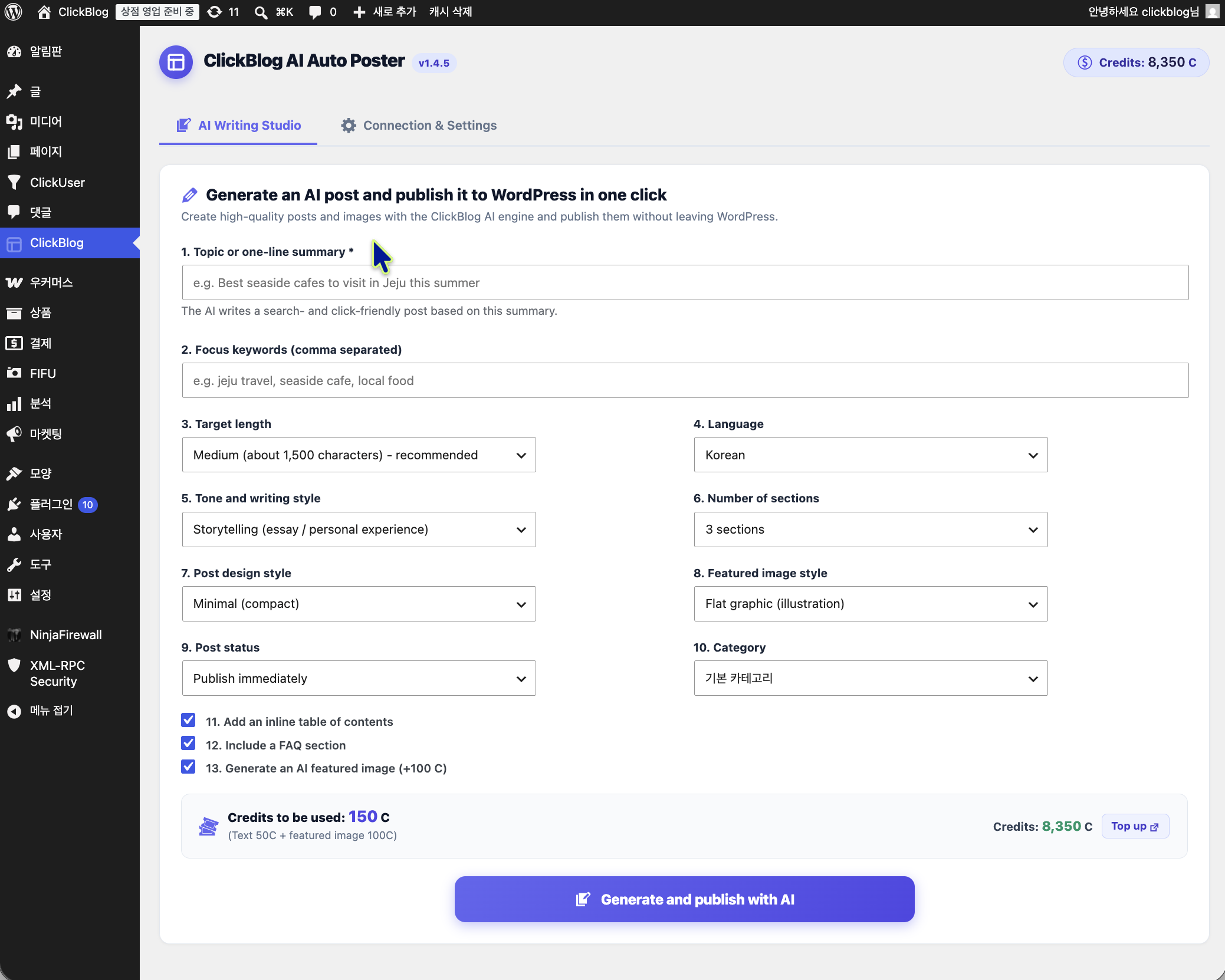This screenshot has height=980, width=1225.
Task: Open NinjaFirewall menu item
Action: click(70, 635)
